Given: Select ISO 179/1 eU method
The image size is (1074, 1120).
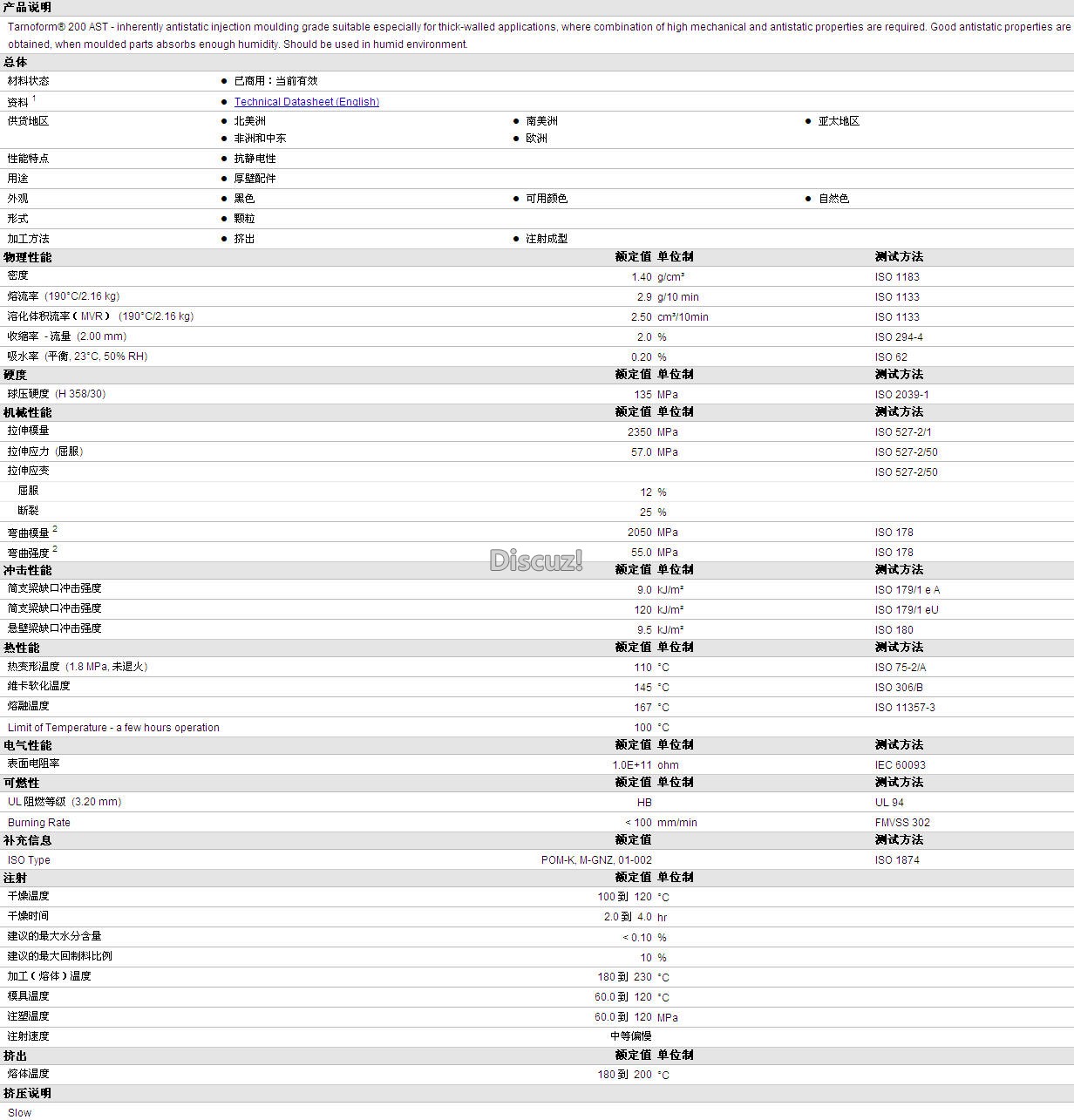Looking at the screenshot, I should click(x=907, y=610).
